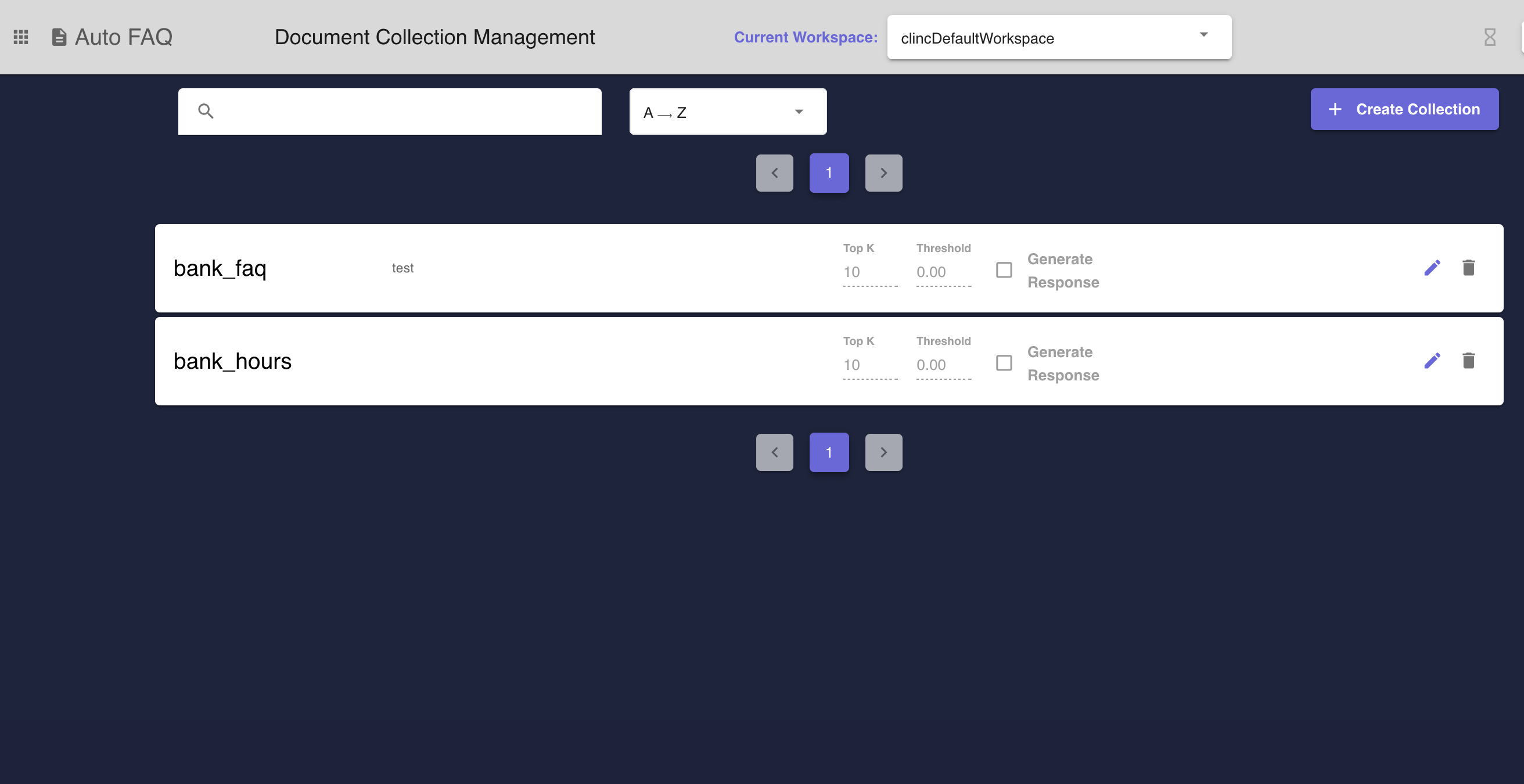Select page 1 in the bottom pagination
The height and width of the screenshot is (784, 1524).
click(x=829, y=452)
